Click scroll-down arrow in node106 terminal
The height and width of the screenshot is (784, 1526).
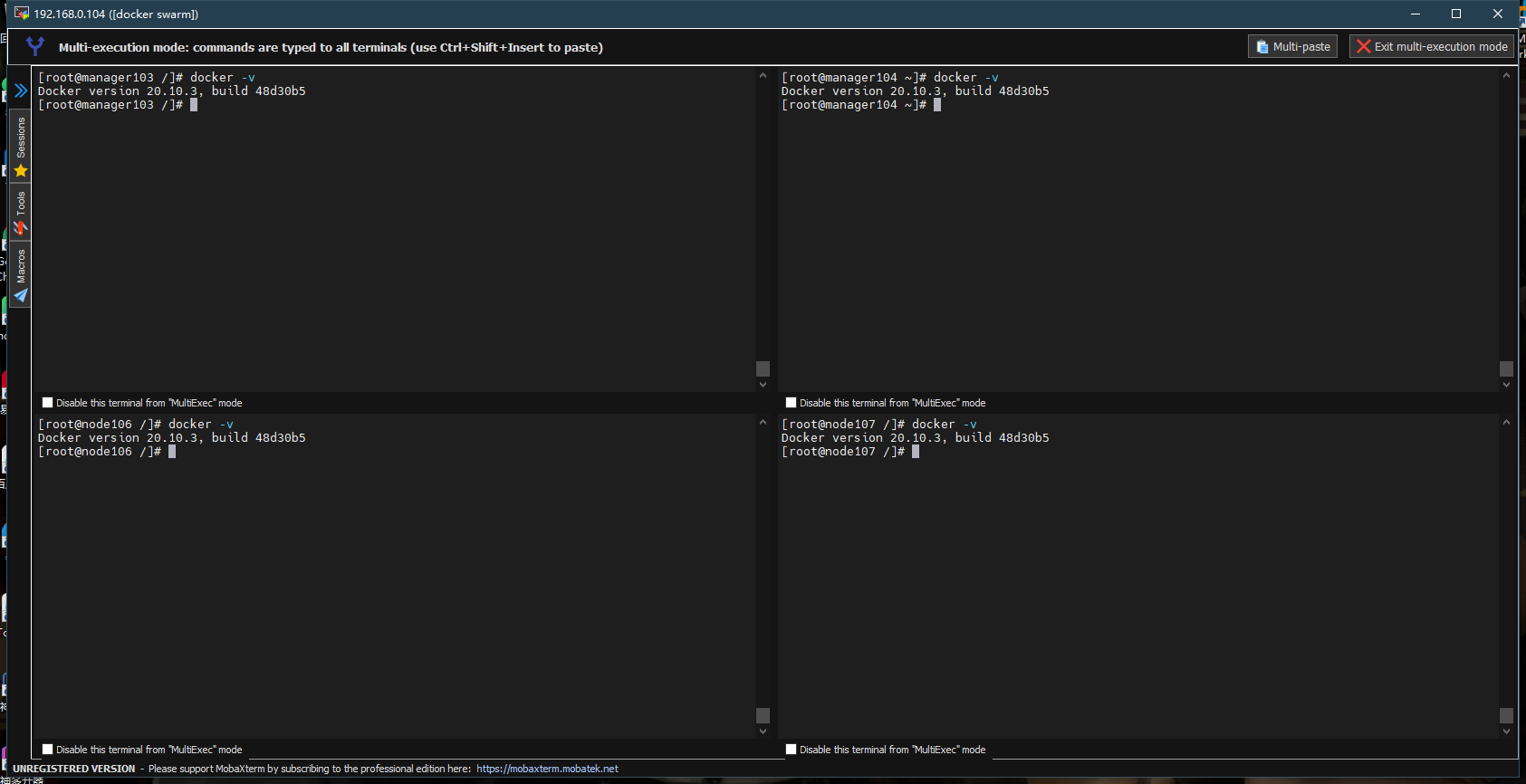[763, 731]
